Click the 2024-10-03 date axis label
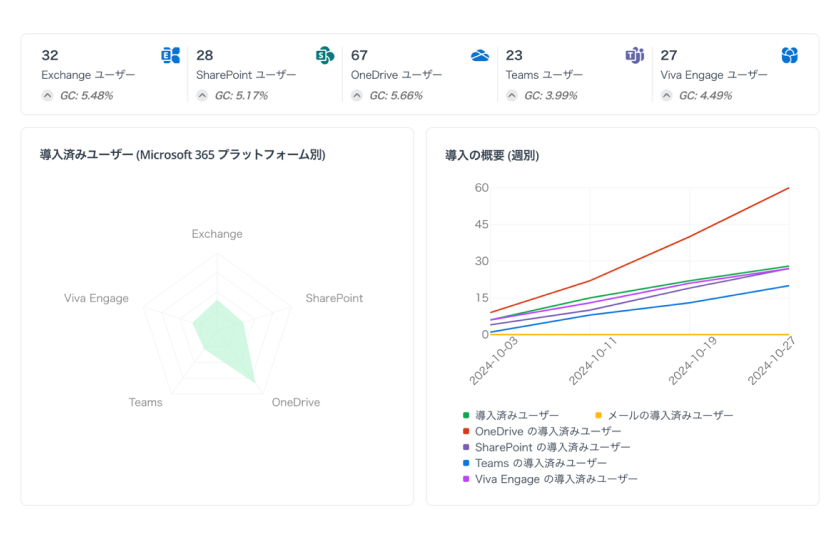The width and height of the screenshot is (840, 536). 493,361
